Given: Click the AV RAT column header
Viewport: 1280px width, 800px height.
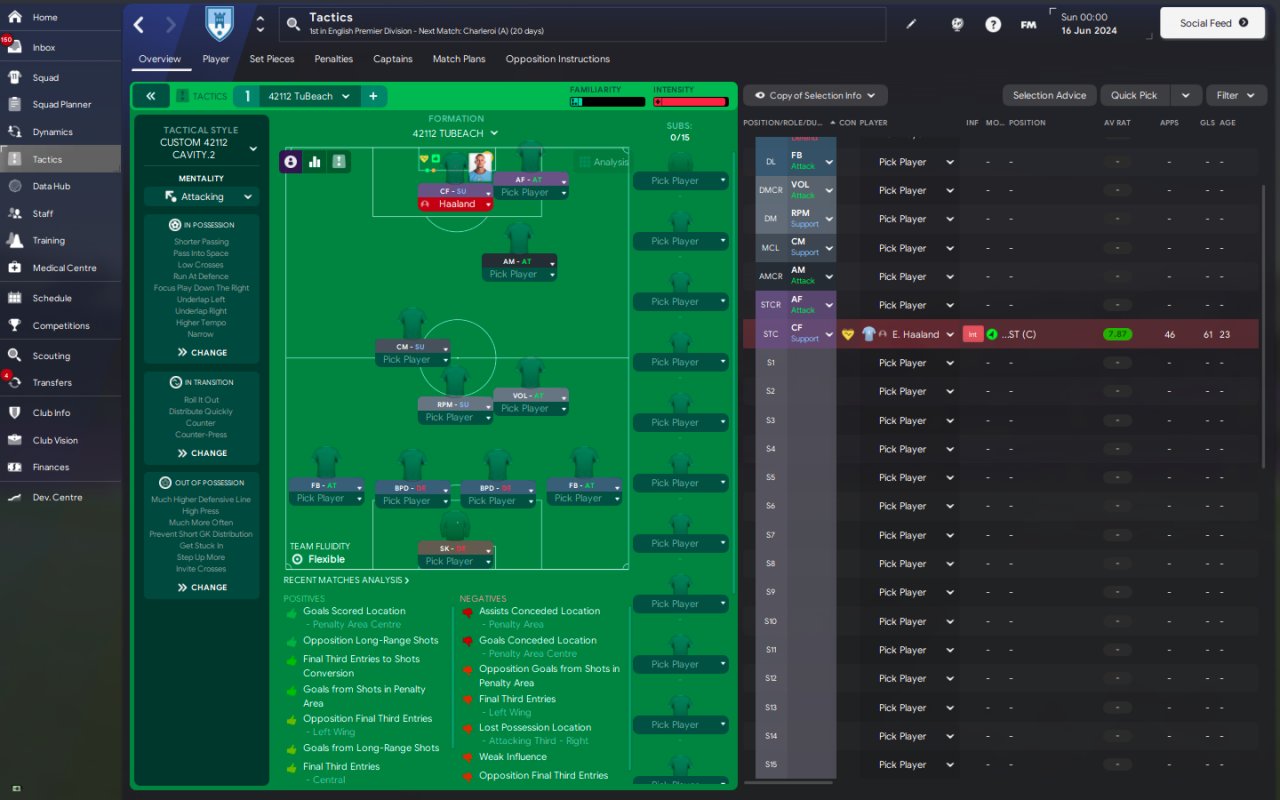Looking at the screenshot, I should [x=1117, y=123].
